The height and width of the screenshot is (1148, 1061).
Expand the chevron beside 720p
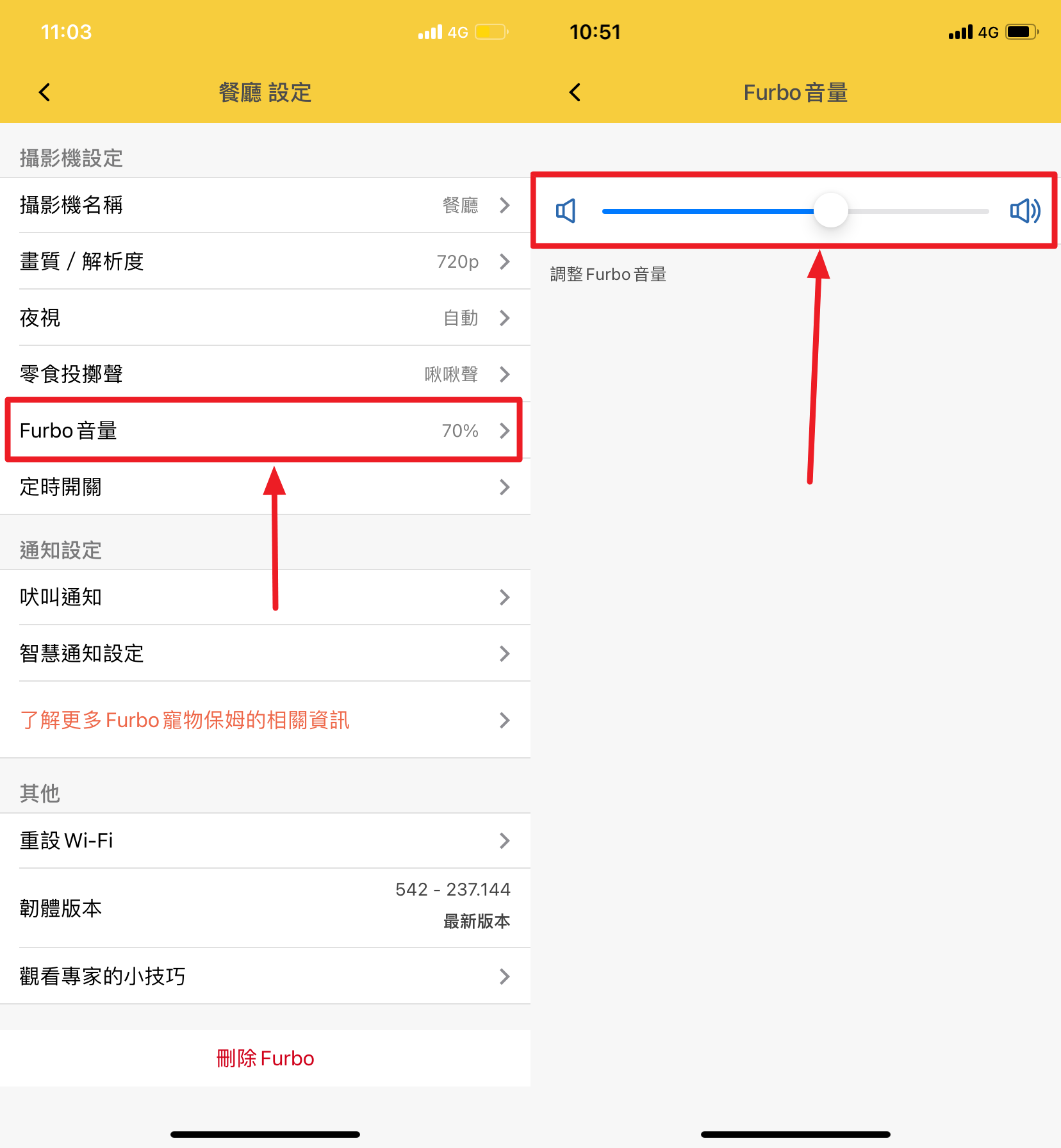505,261
